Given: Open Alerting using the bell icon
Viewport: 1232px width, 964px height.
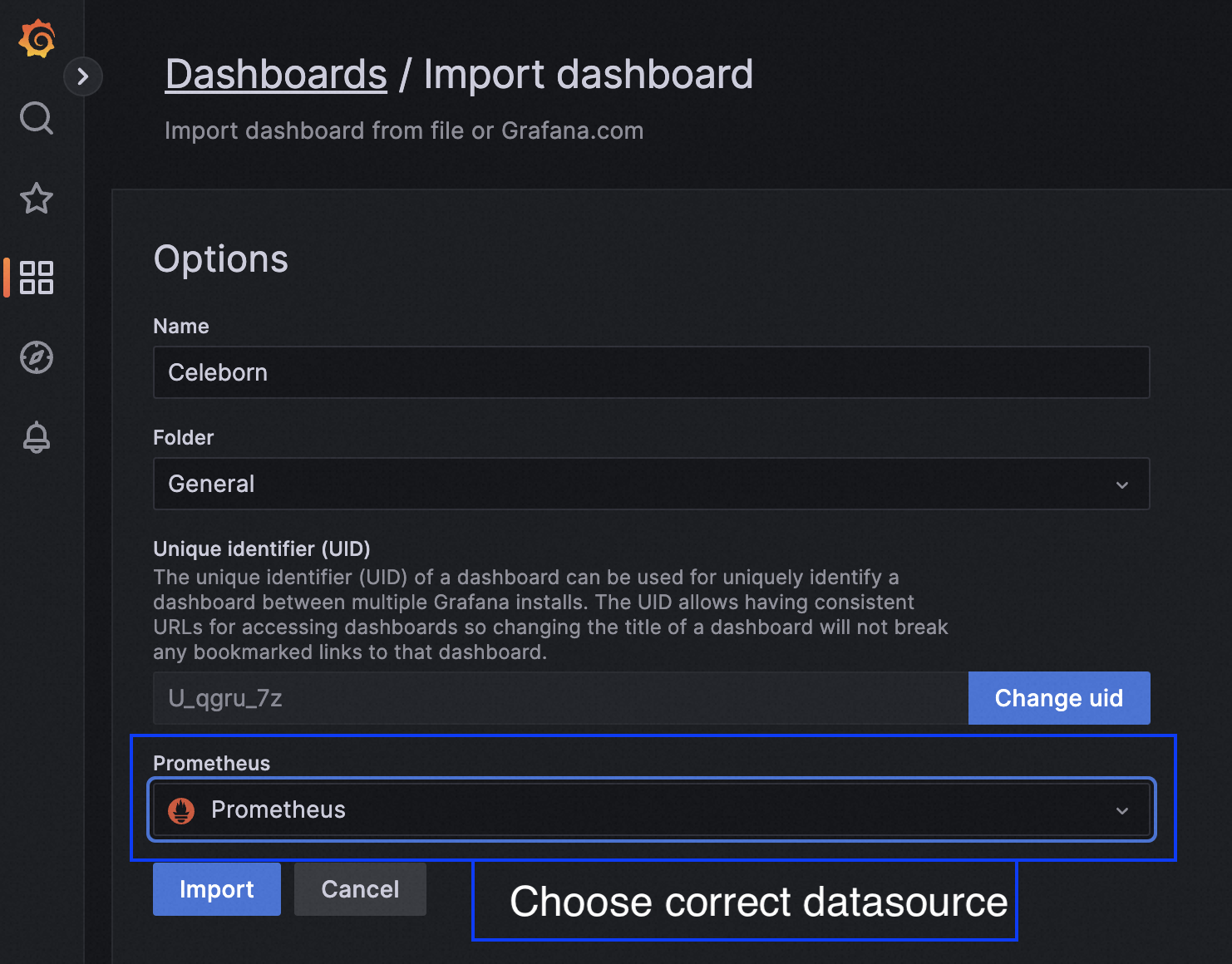Looking at the screenshot, I should point(37,437).
